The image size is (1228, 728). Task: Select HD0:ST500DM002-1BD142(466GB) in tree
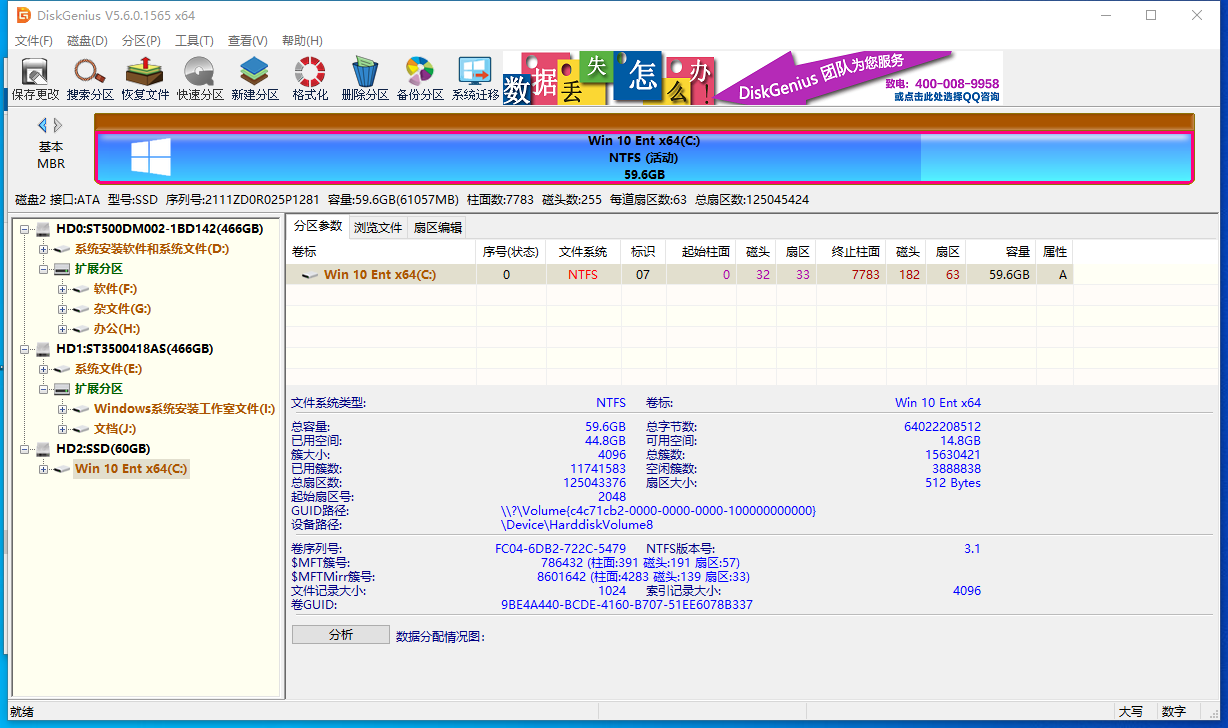[x=159, y=229]
